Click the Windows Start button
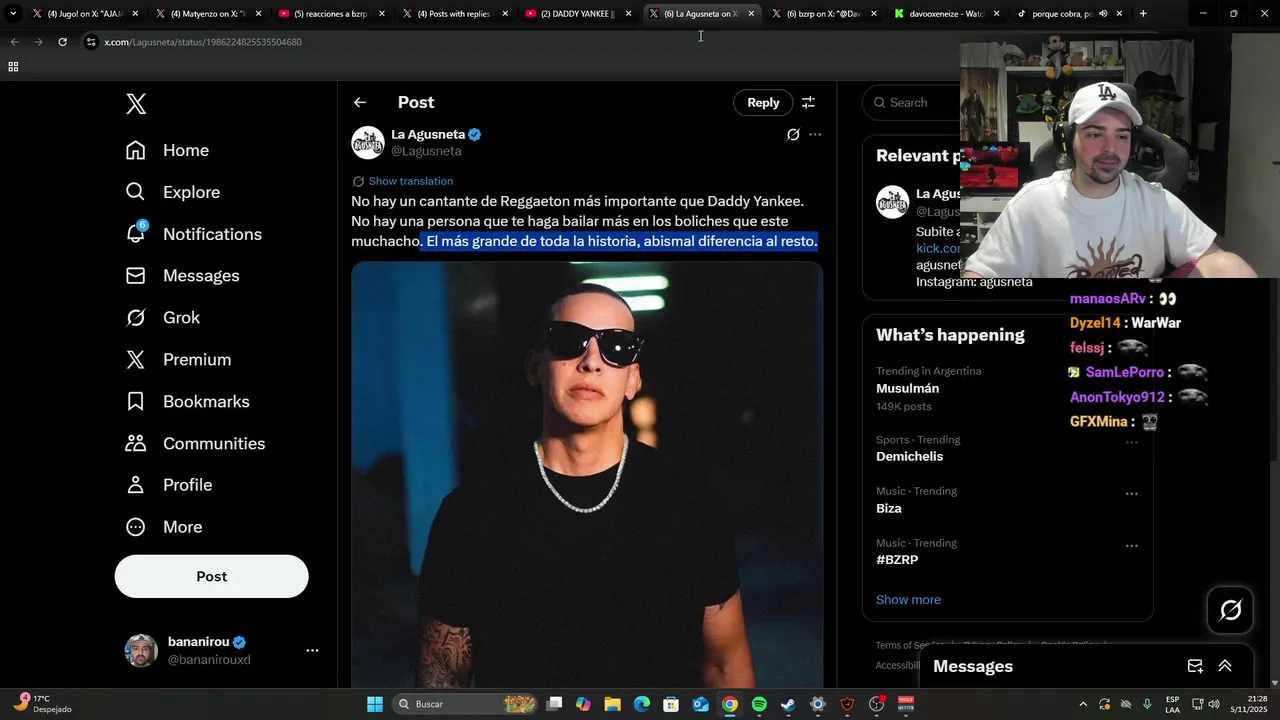Viewport: 1280px width, 720px height. (x=375, y=704)
